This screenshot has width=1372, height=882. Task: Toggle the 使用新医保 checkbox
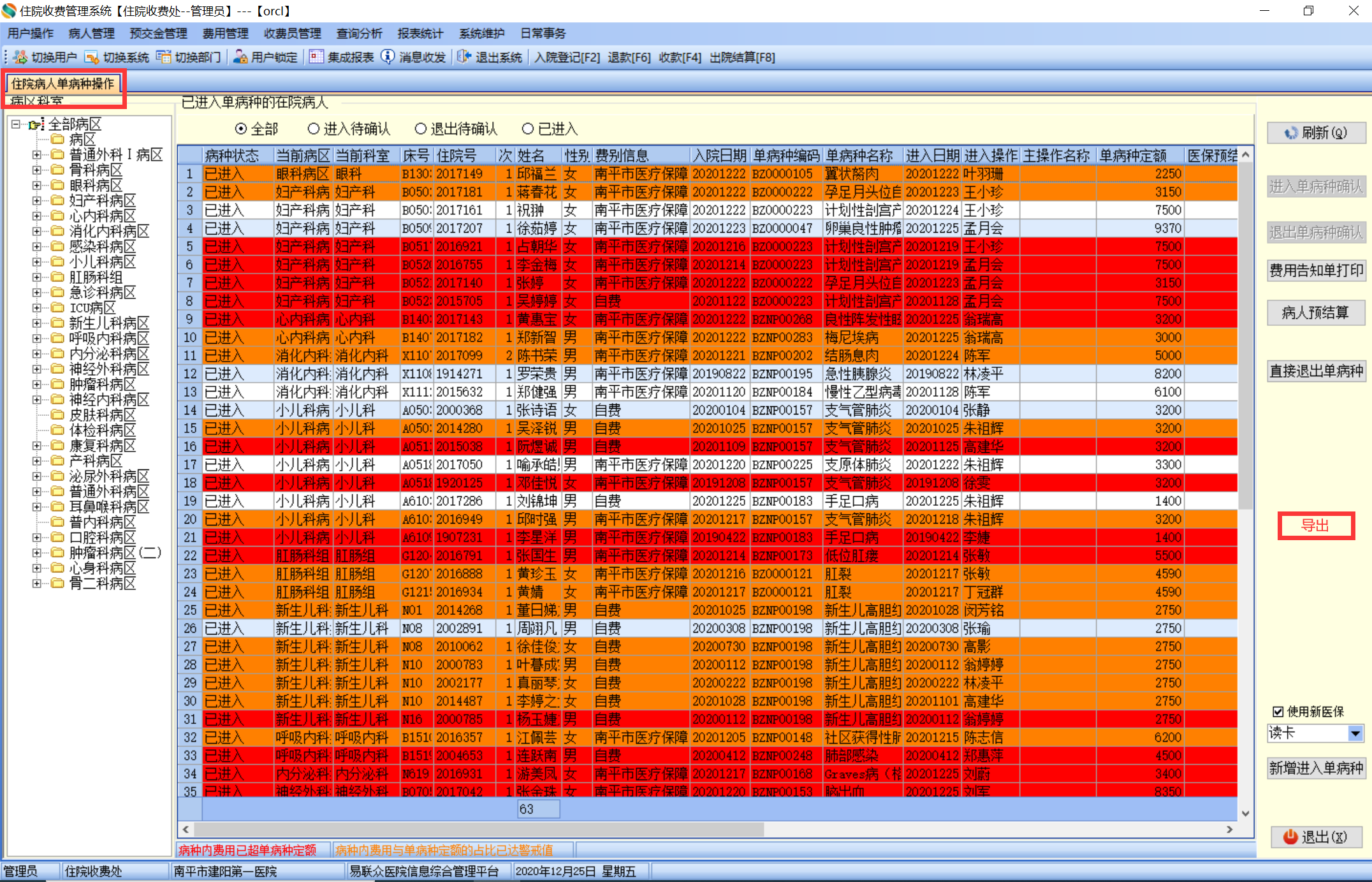[1278, 712]
